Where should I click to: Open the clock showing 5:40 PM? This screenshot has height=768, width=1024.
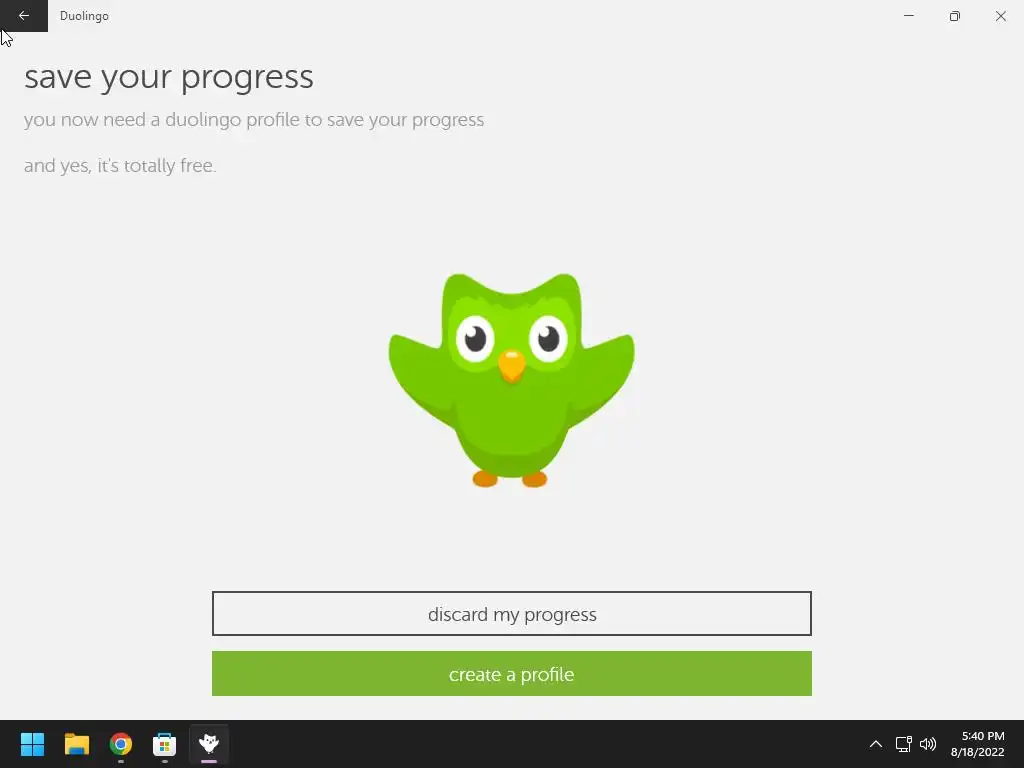tap(977, 744)
